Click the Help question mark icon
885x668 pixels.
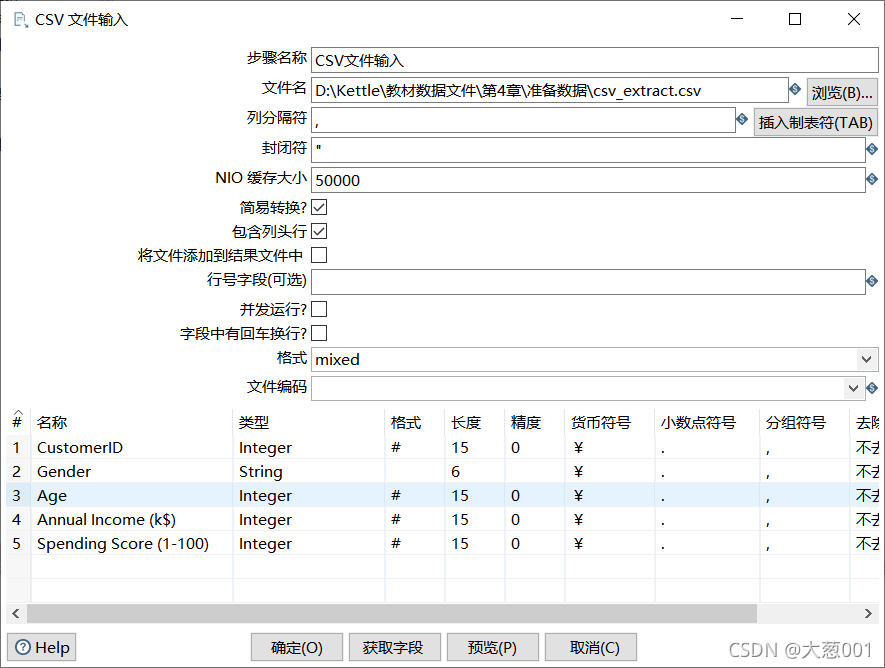coord(21,647)
